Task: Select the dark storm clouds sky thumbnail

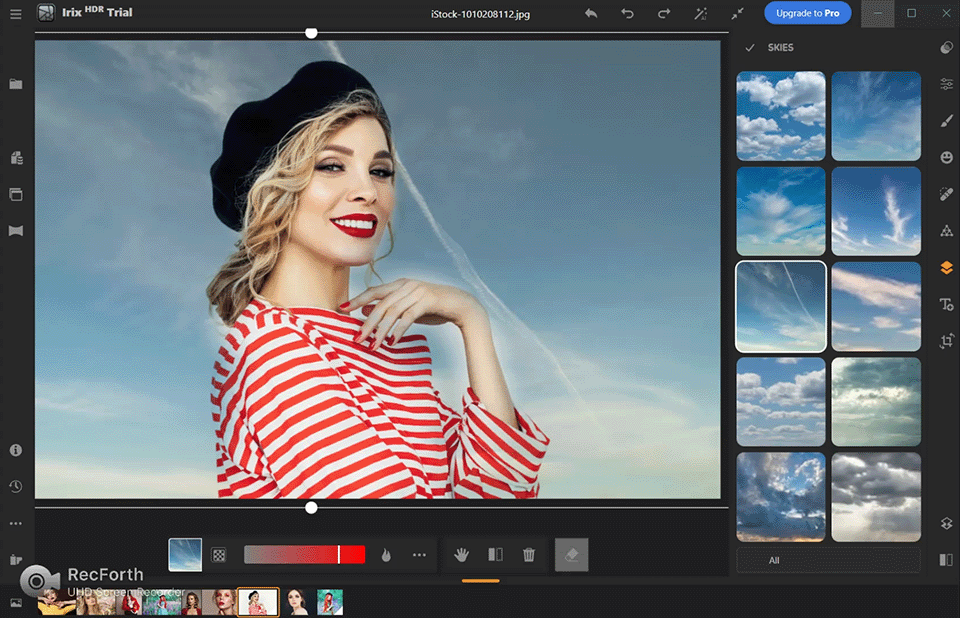Action: coord(876,498)
